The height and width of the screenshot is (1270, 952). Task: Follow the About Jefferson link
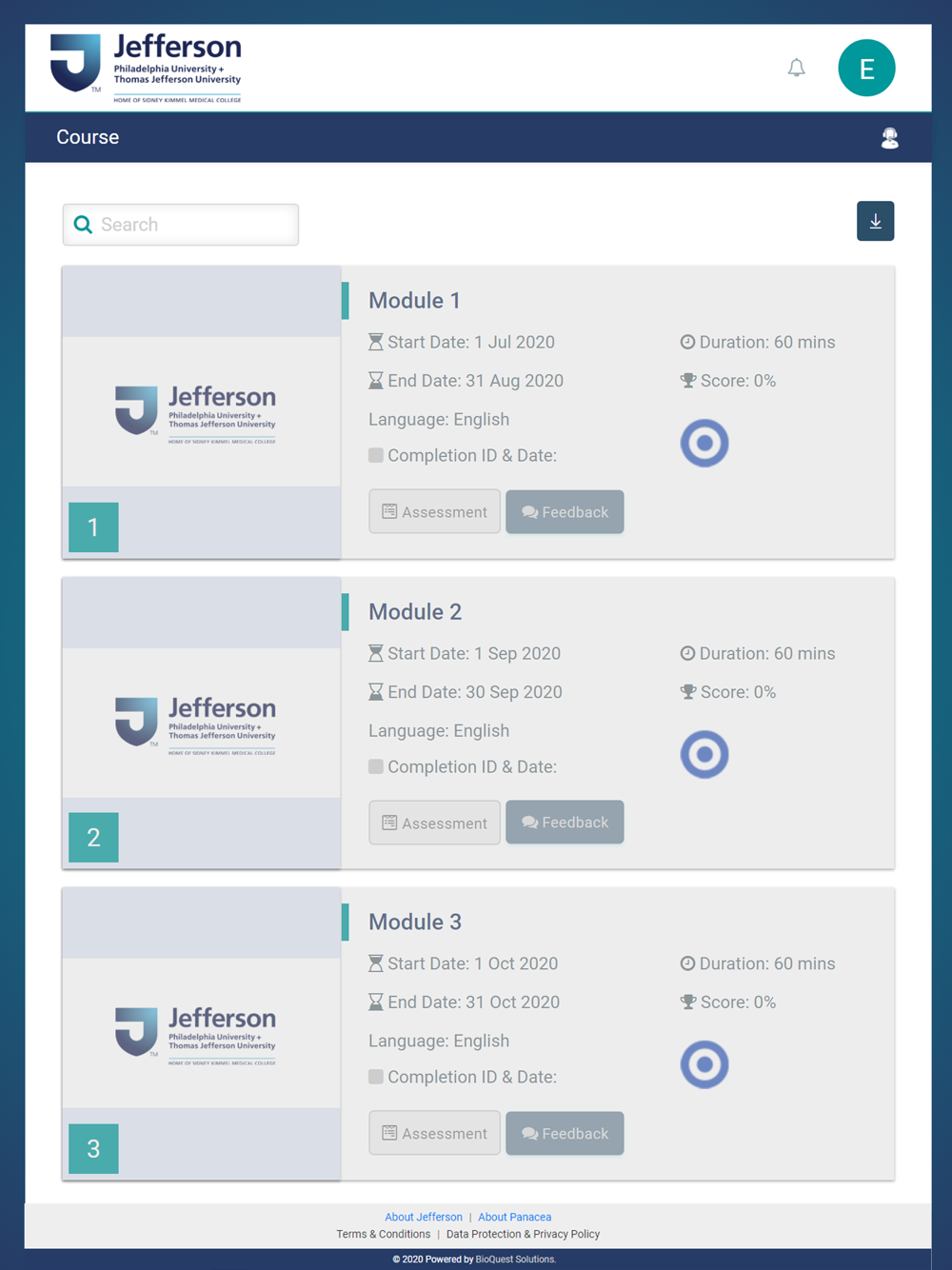click(x=424, y=1217)
